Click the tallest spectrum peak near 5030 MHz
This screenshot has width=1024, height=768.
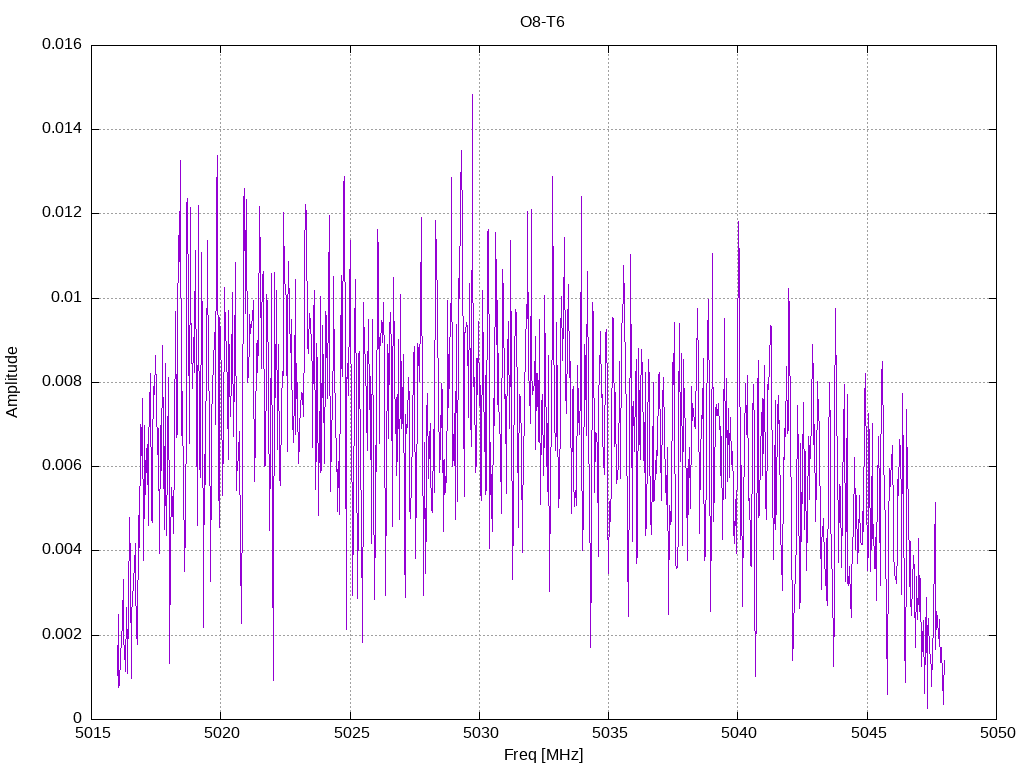pyautogui.click(x=472, y=96)
